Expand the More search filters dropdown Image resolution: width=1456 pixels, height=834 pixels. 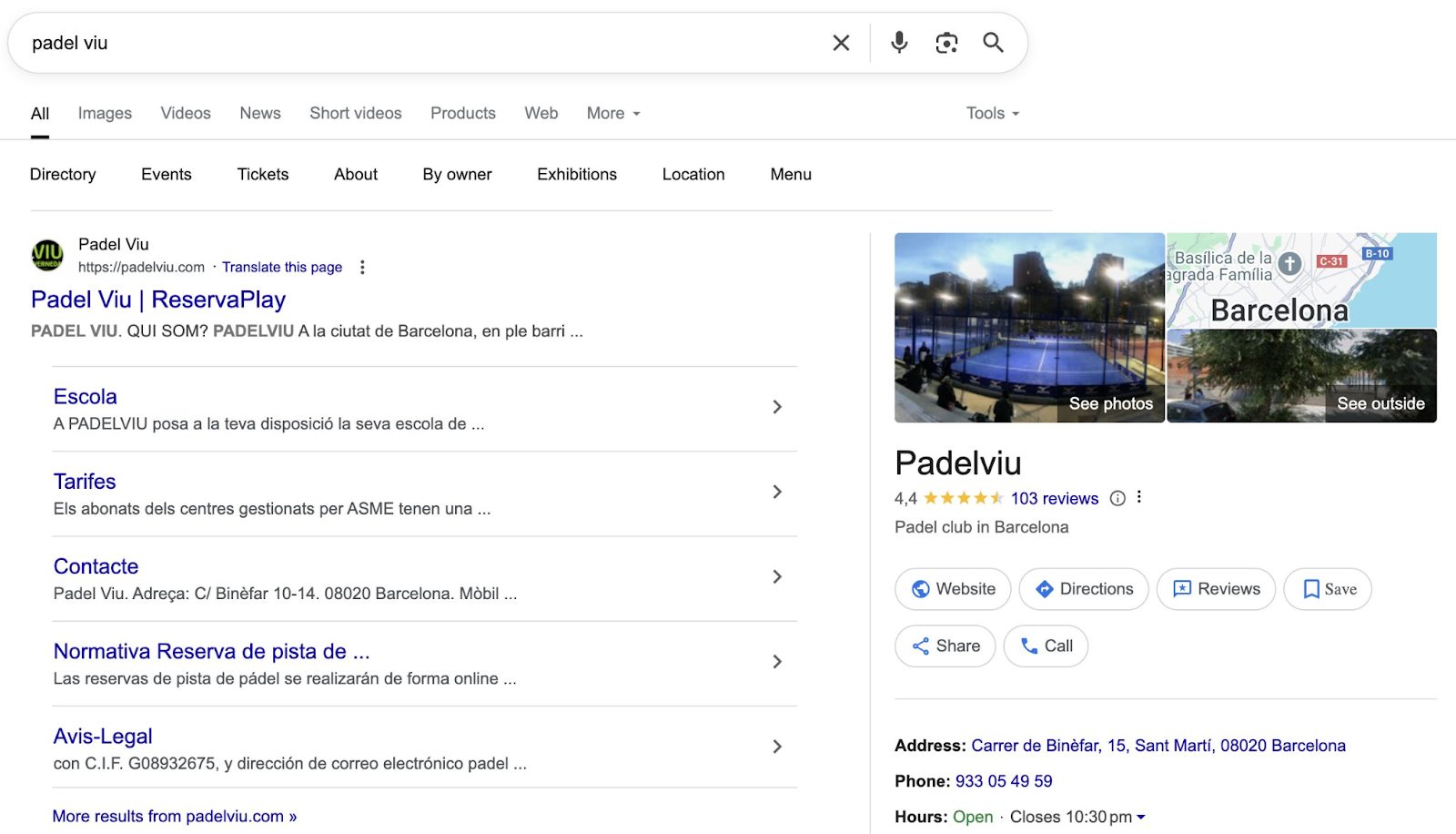coord(613,113)
